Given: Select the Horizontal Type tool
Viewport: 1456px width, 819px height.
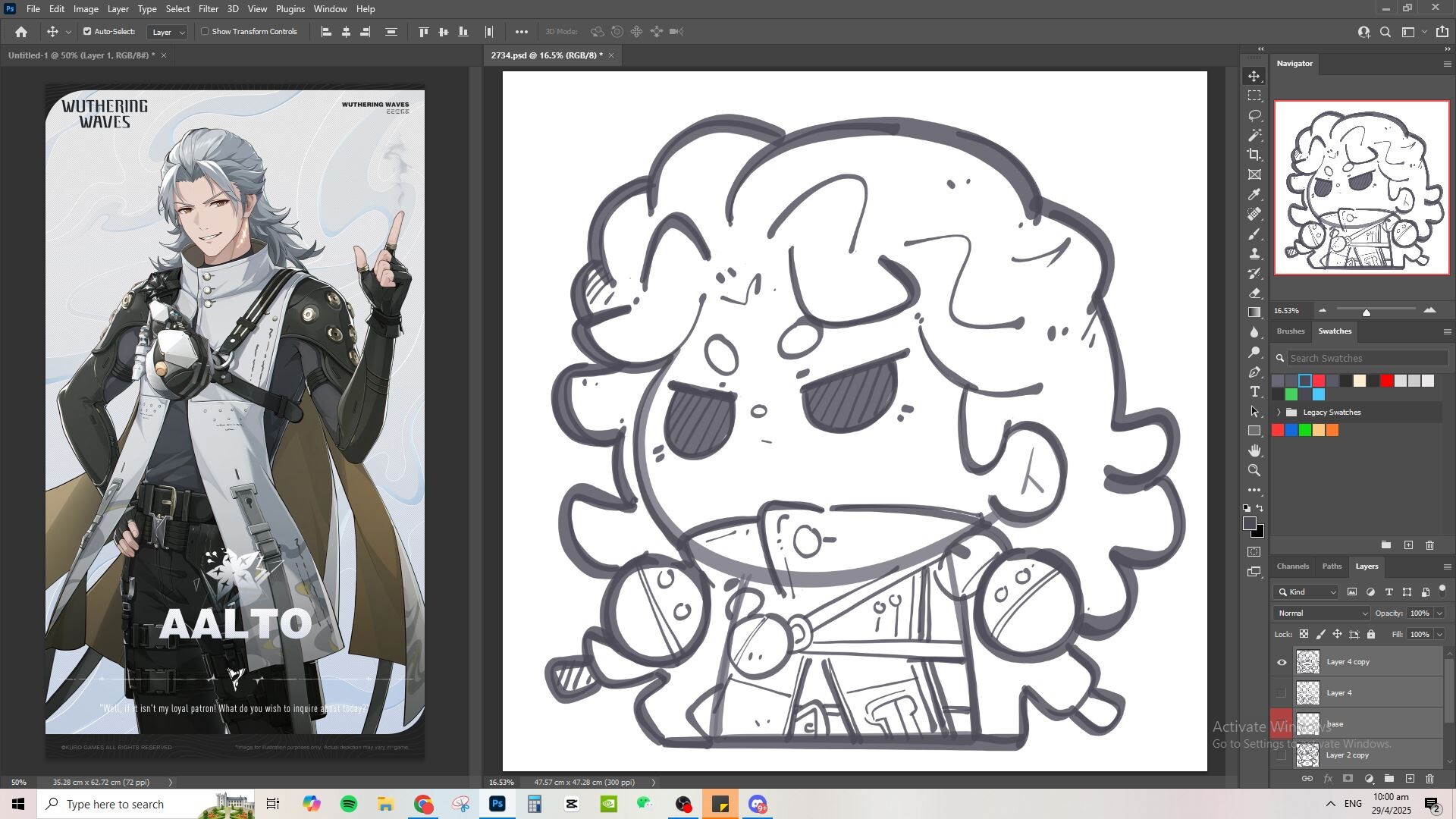Looking at the screenshot, I should 1255,391.
